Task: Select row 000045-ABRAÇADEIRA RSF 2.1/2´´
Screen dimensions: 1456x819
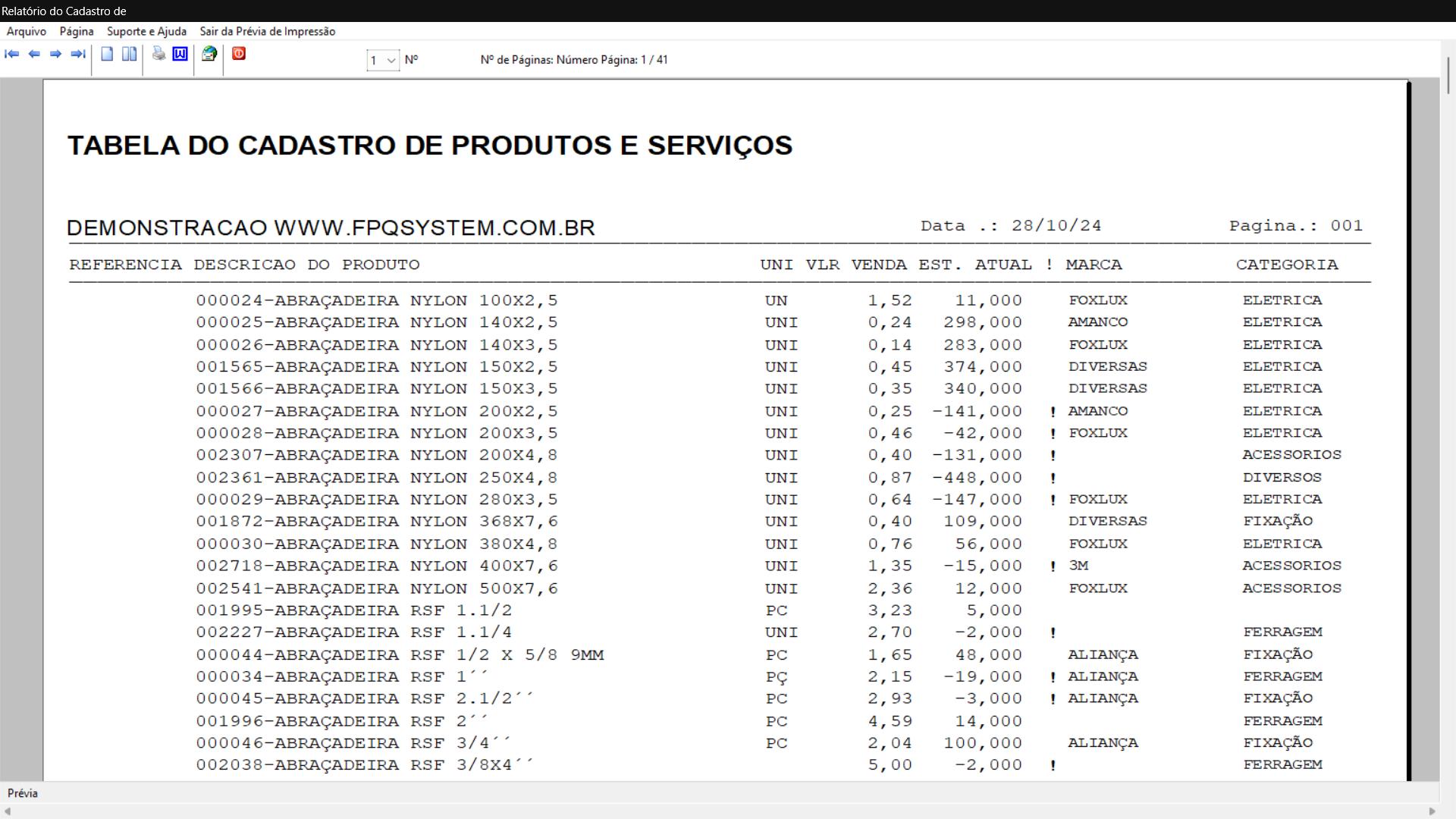Action: (755, 698)
